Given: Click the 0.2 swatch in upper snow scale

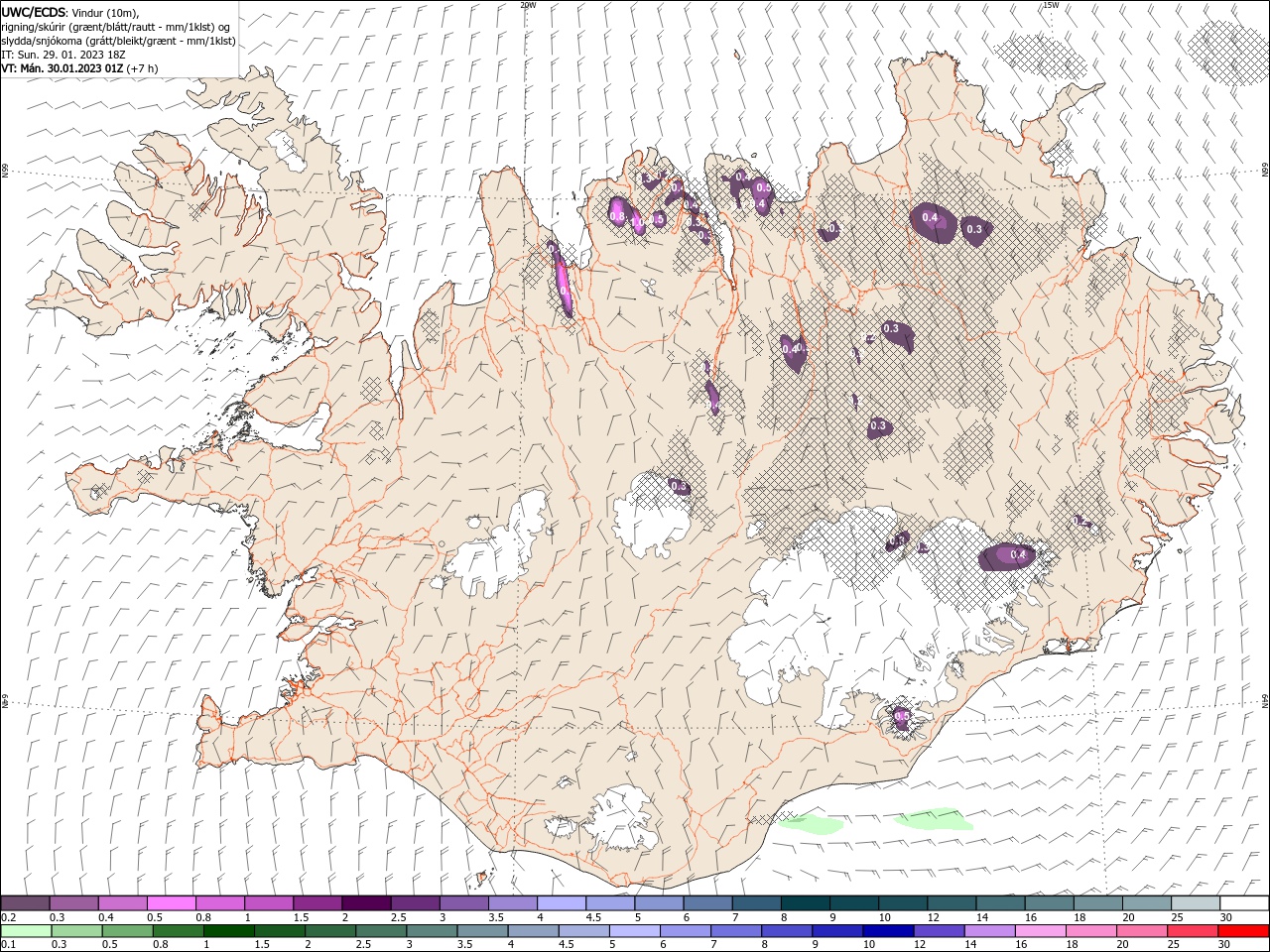Looking at the screenshot, I should click(26, 902).
